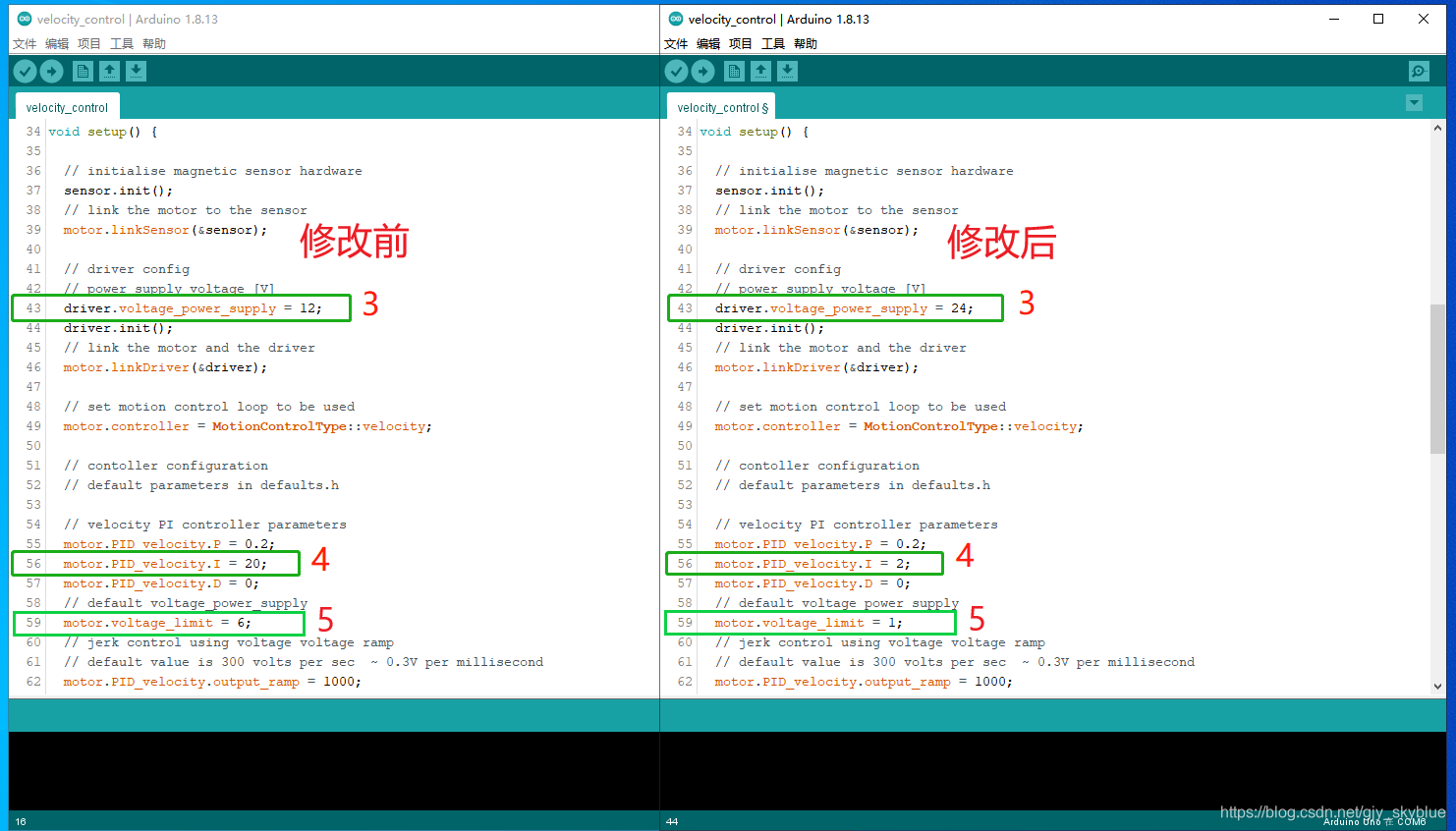This screenshot has width=1456, height=831.
Task: Click motor.linkSensor(&sensor) in right editor
Action: [x=816, y=230]
